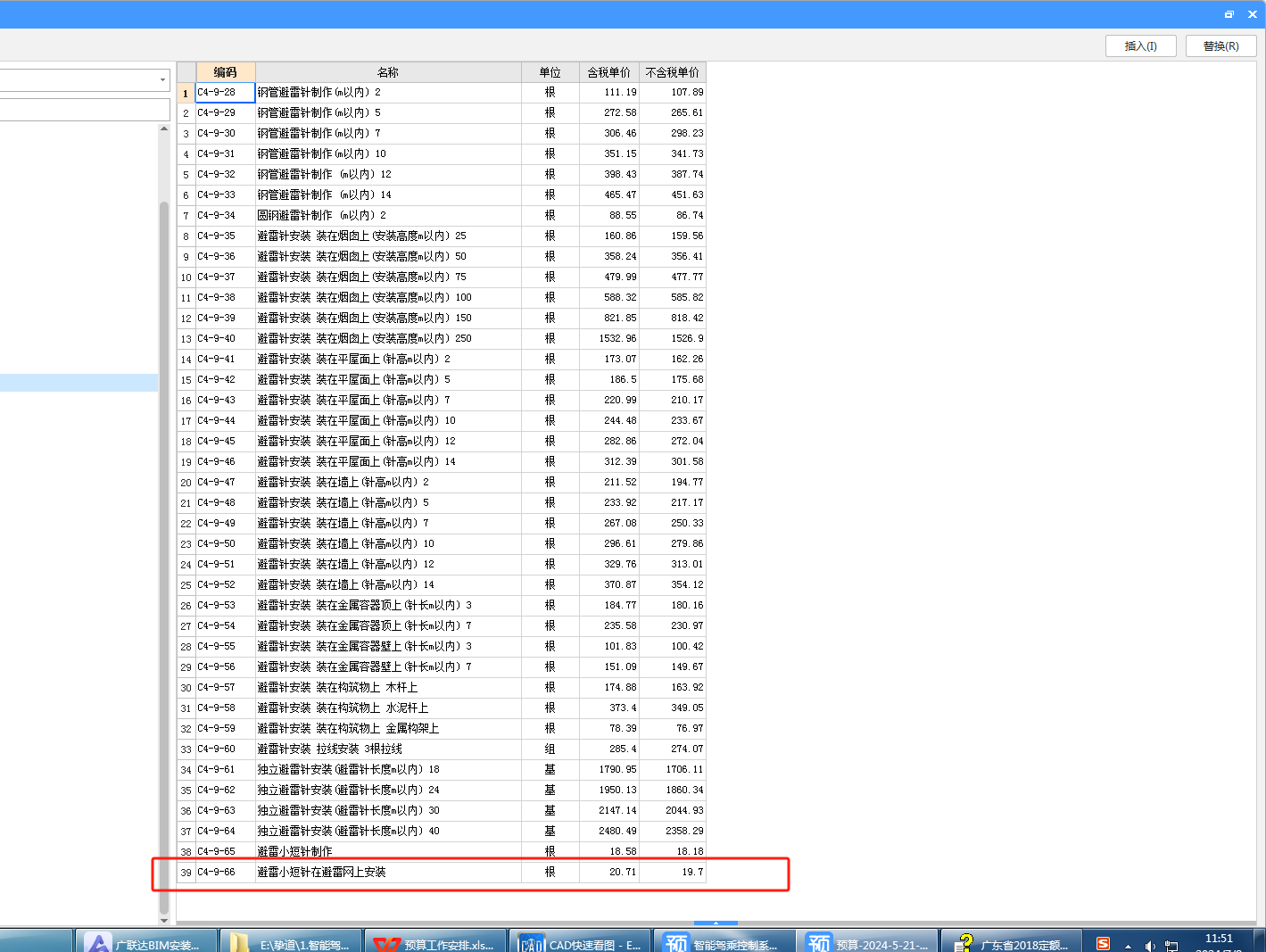The width and height of the screenshot is (1266, 952).
Task: Click name 避雷针安装 拉线安装 3根拉线
Action: pyautogui.click(x=388, y=749)
